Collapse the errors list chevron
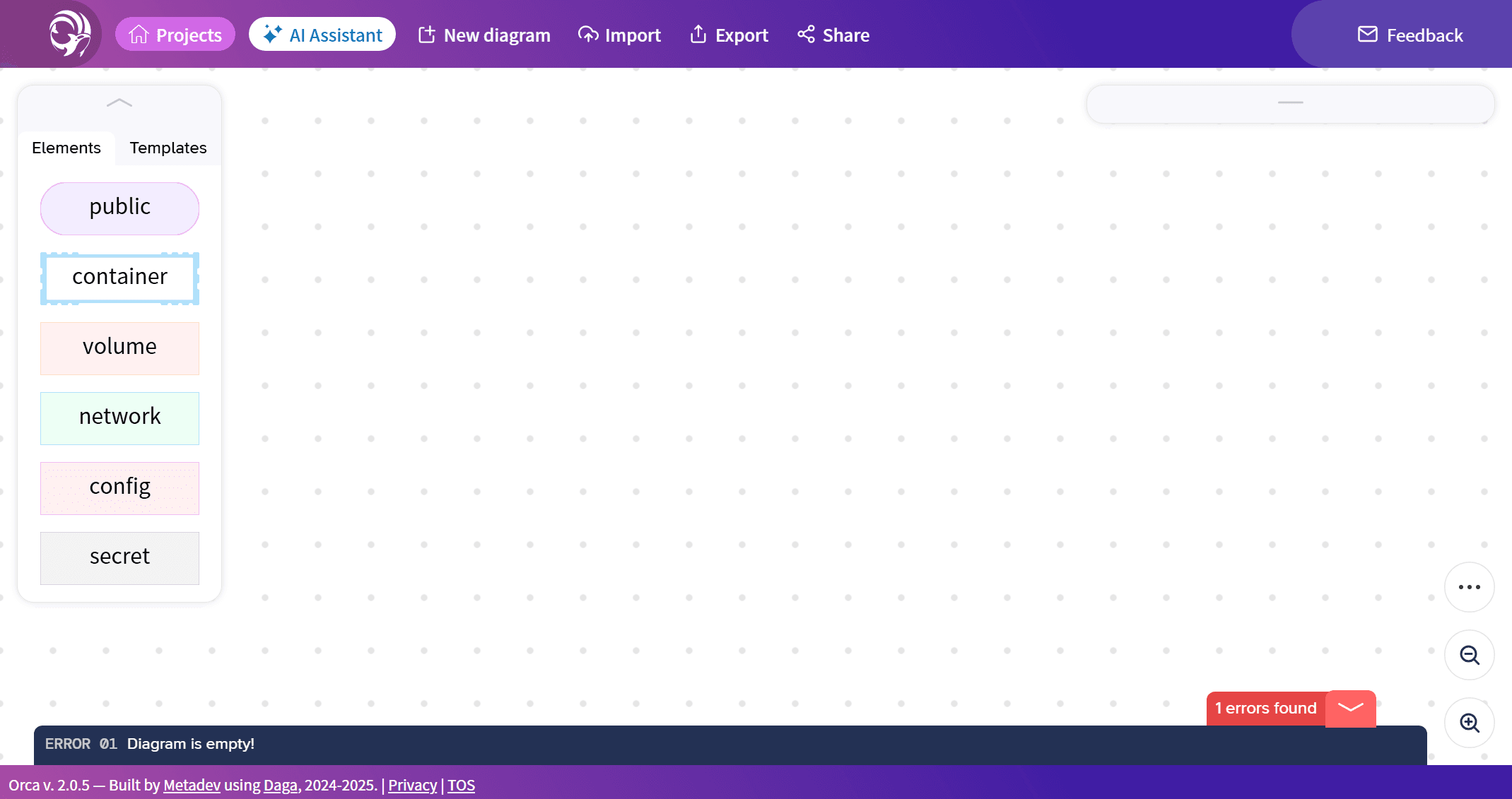The height and width of the screenshot is (799, 1512). point(1350,708)
